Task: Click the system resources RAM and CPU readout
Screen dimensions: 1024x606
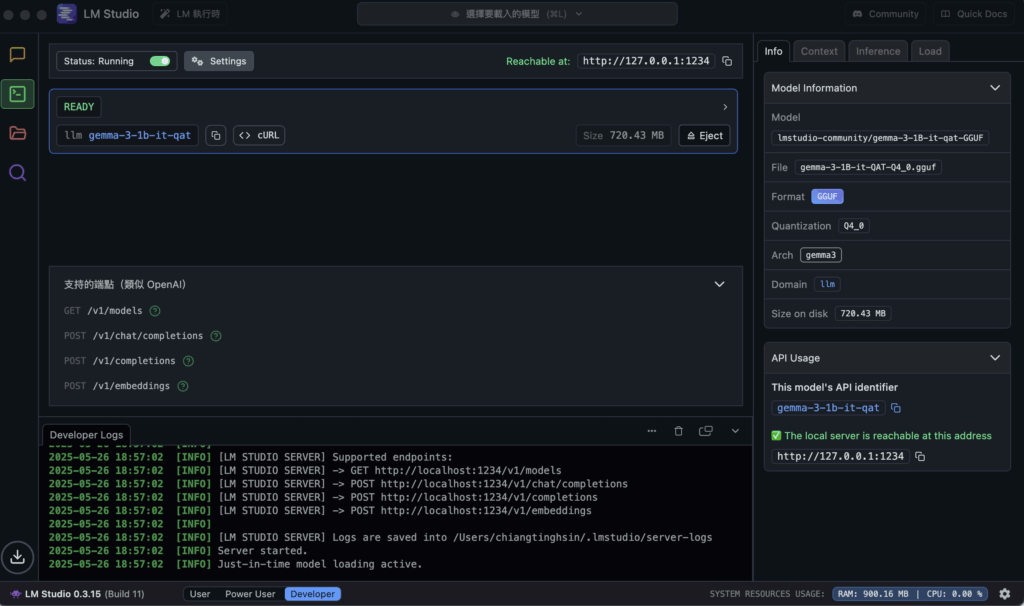Action: pyautogui.click(x=910, y=594)
